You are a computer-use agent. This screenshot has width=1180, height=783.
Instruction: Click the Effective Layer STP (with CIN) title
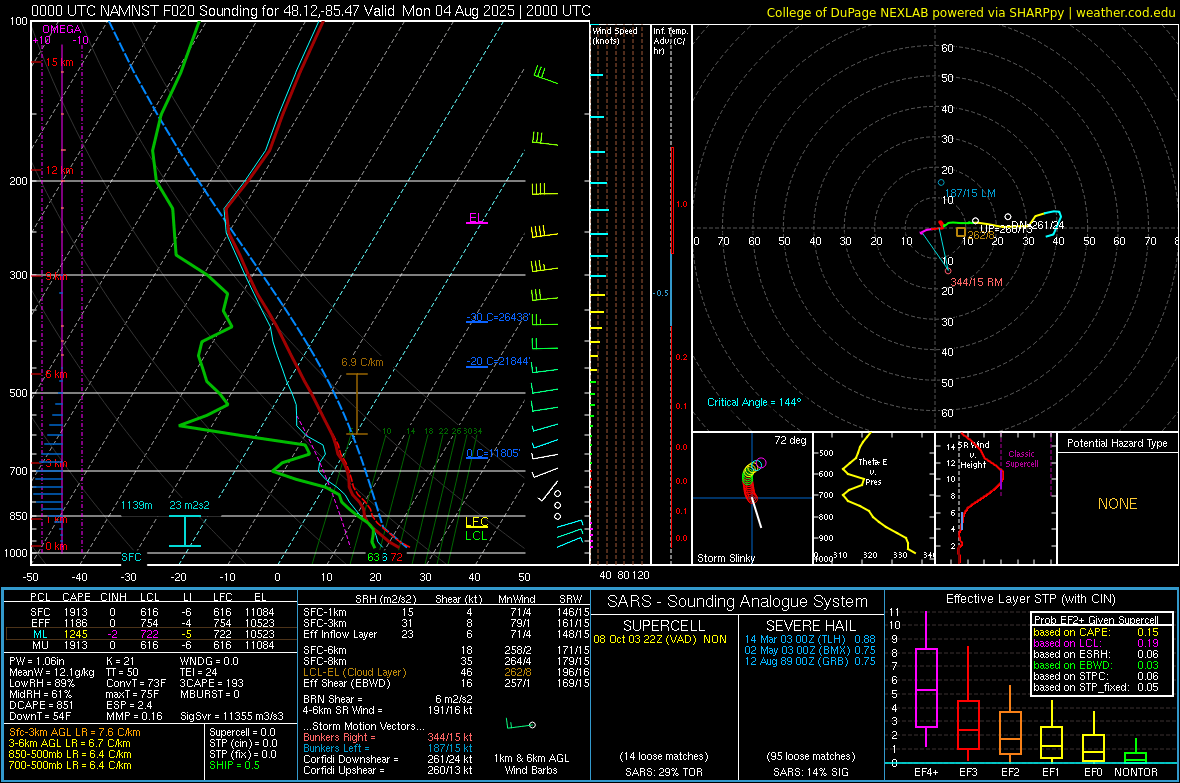click(1030, 599)
